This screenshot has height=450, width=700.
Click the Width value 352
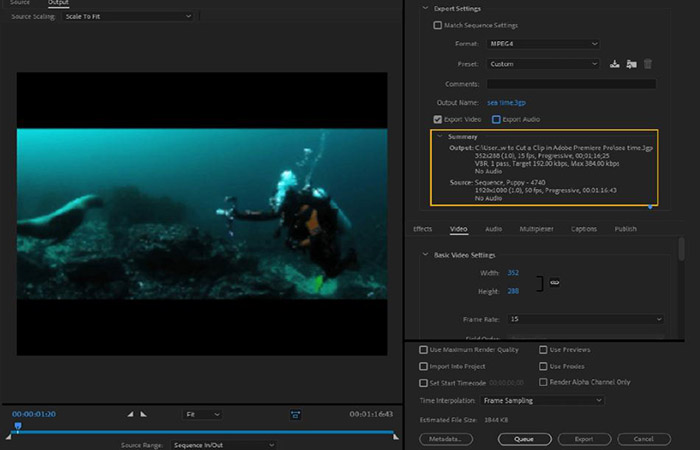click(x=513, y=273)
